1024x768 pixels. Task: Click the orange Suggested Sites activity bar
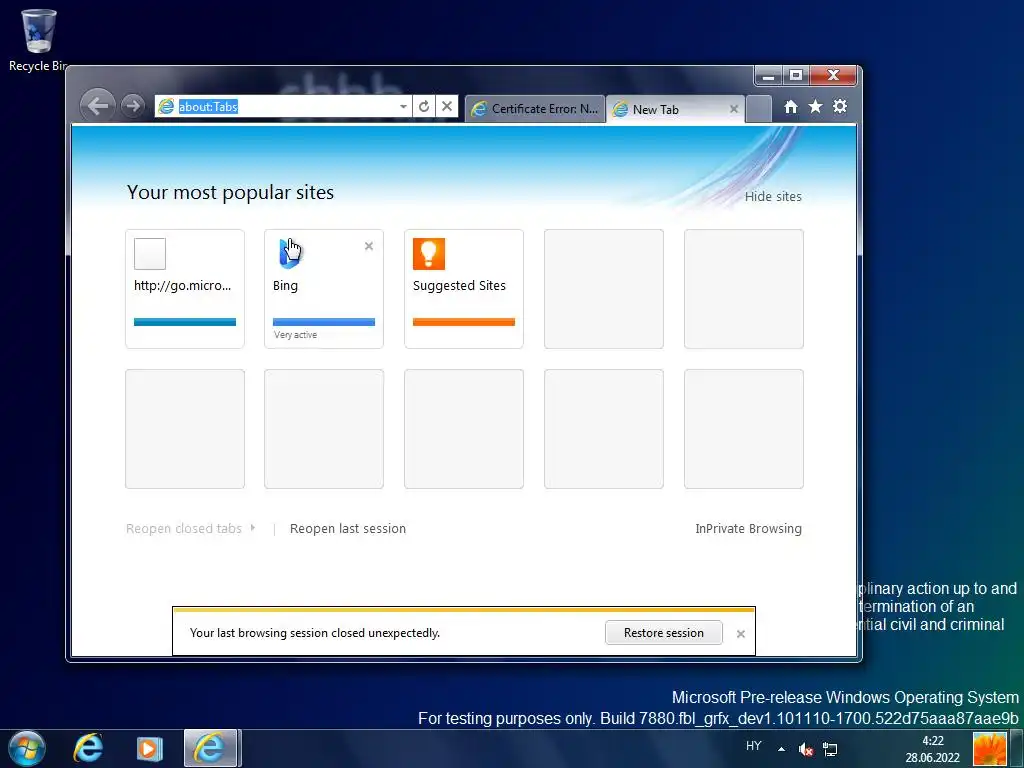tap(464, 322)
